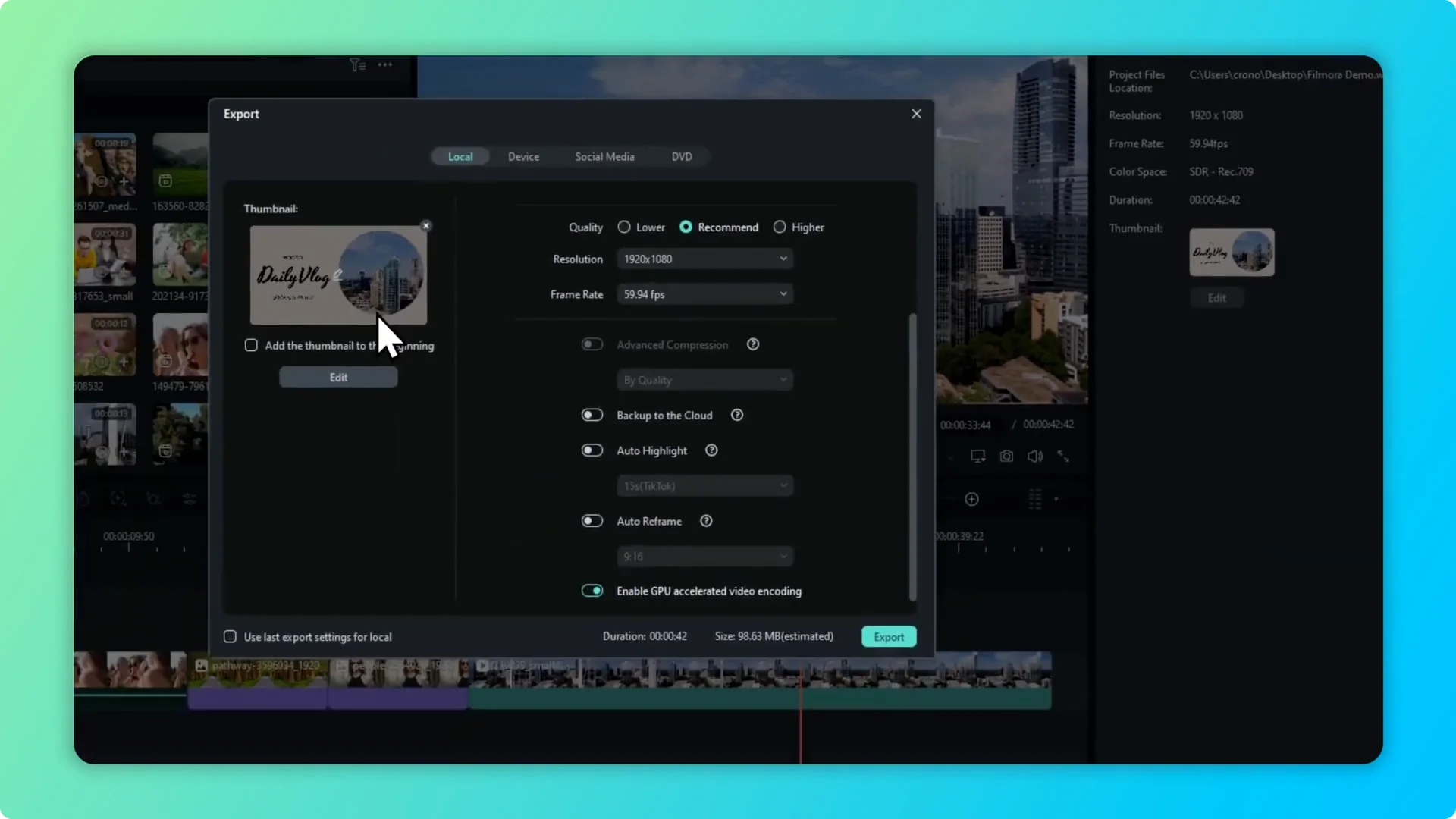Click the Daily Vlog thumbnail in Export dialog
The image size is (1456, 819).
pyautogui.click(x=338, y=275)
